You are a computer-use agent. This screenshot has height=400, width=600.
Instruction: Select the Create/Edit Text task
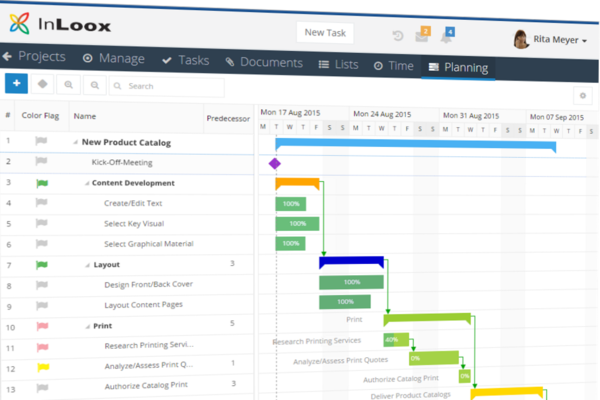pos(133,203)
